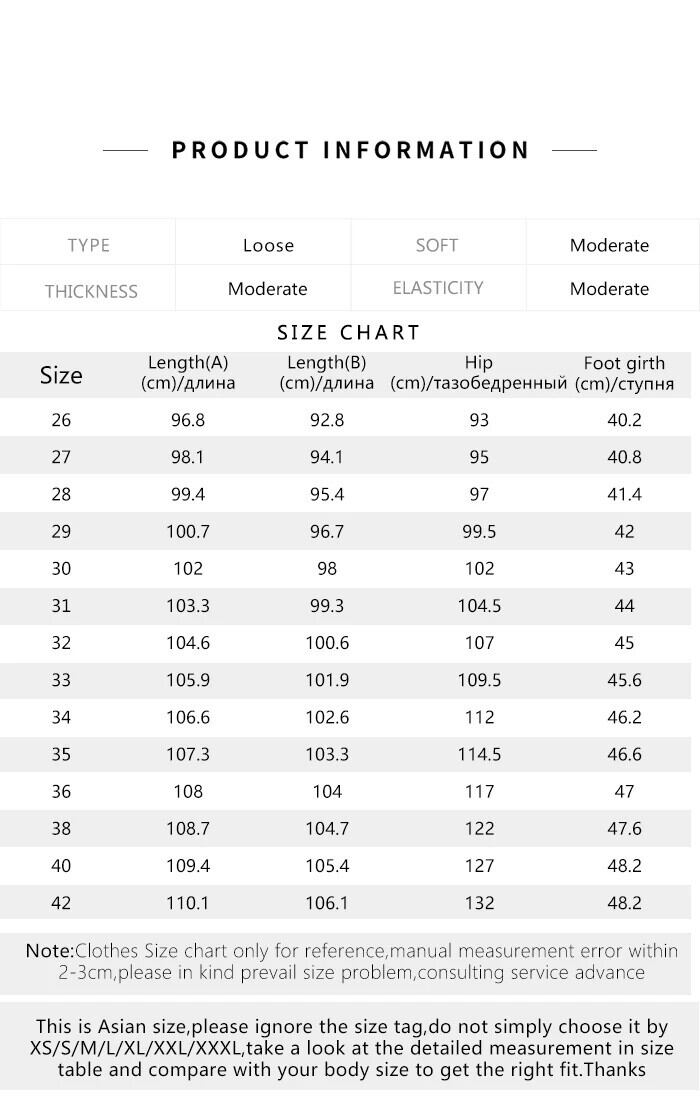Viewport: 700px width, 1105px height.
Task: Click the PRODUCT INFORMATION heading
Action: (x=350, y=150)
